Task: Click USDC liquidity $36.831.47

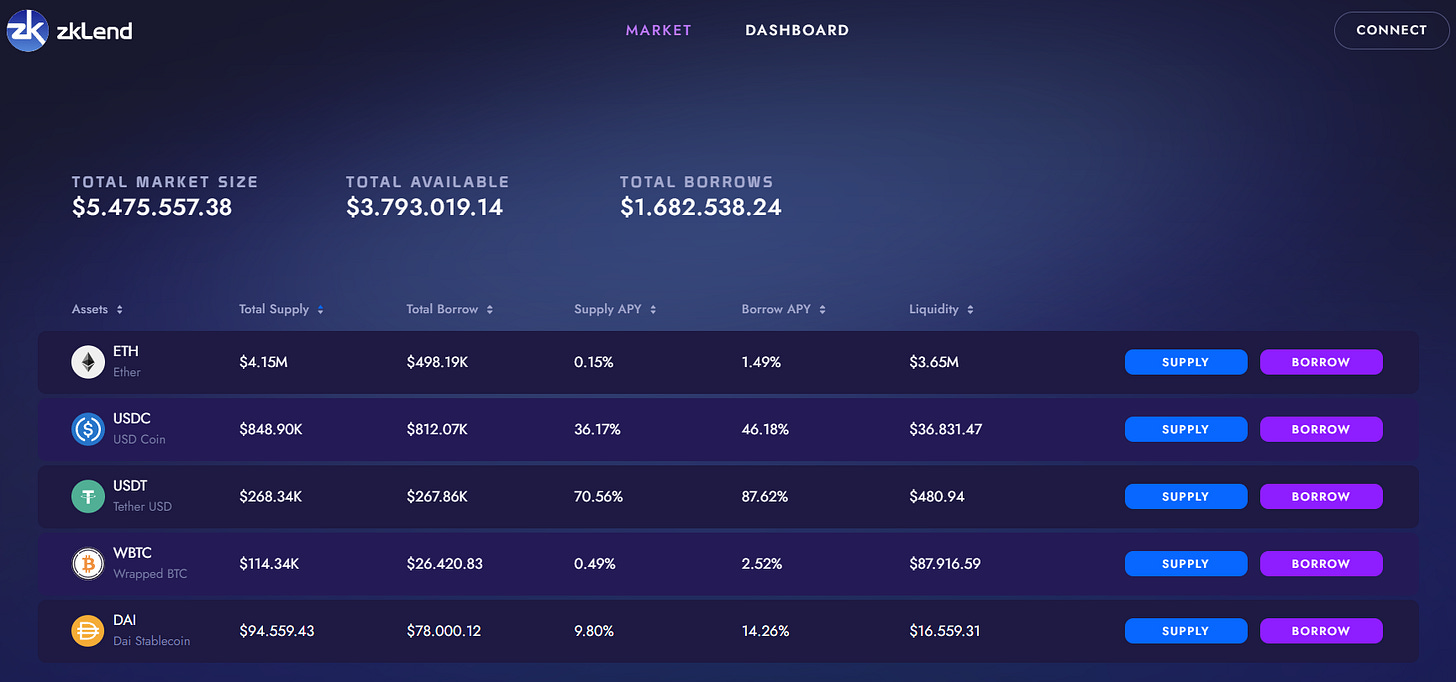Action: [946, 429]
